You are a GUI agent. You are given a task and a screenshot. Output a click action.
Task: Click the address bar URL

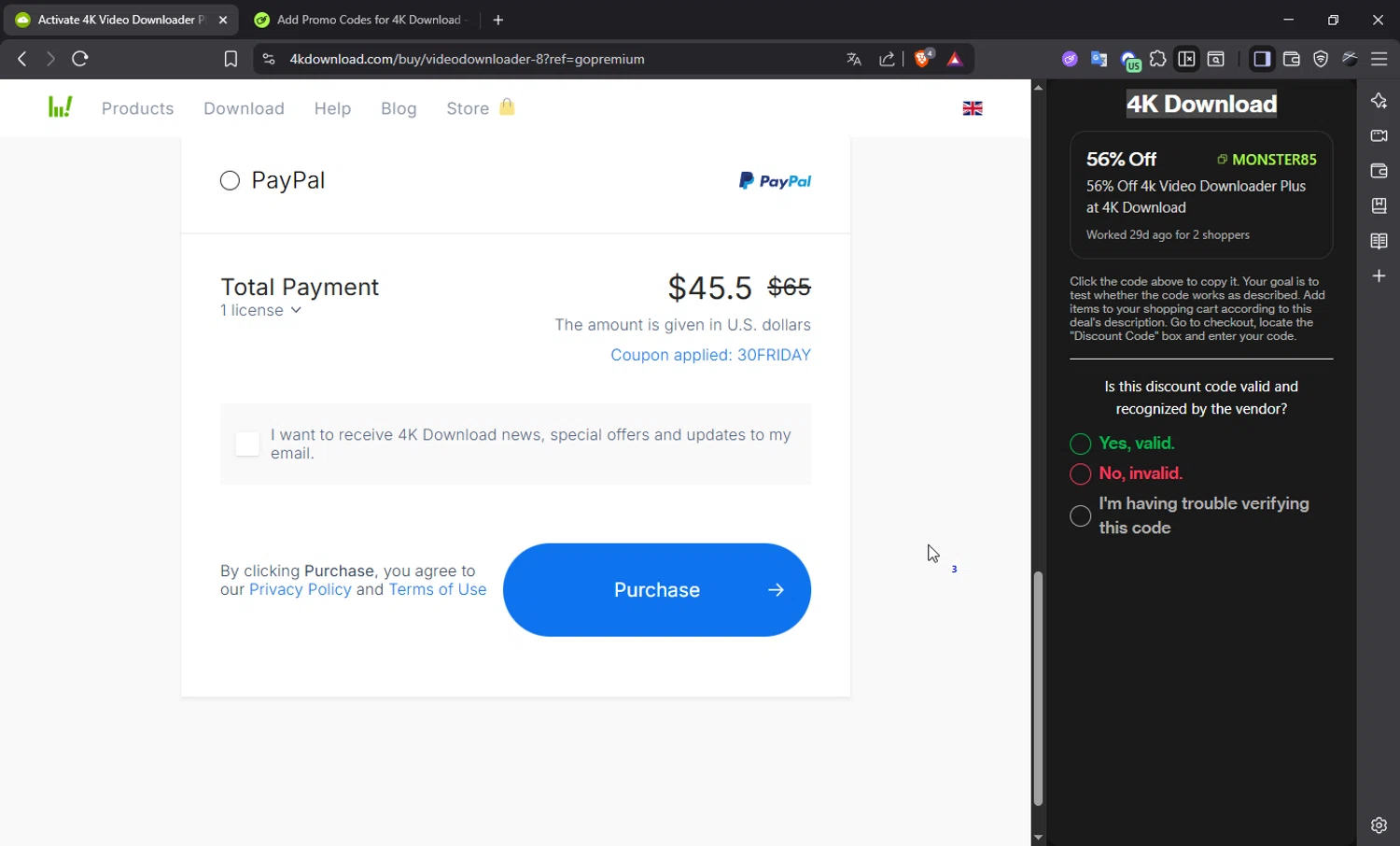tap(467, 59)
